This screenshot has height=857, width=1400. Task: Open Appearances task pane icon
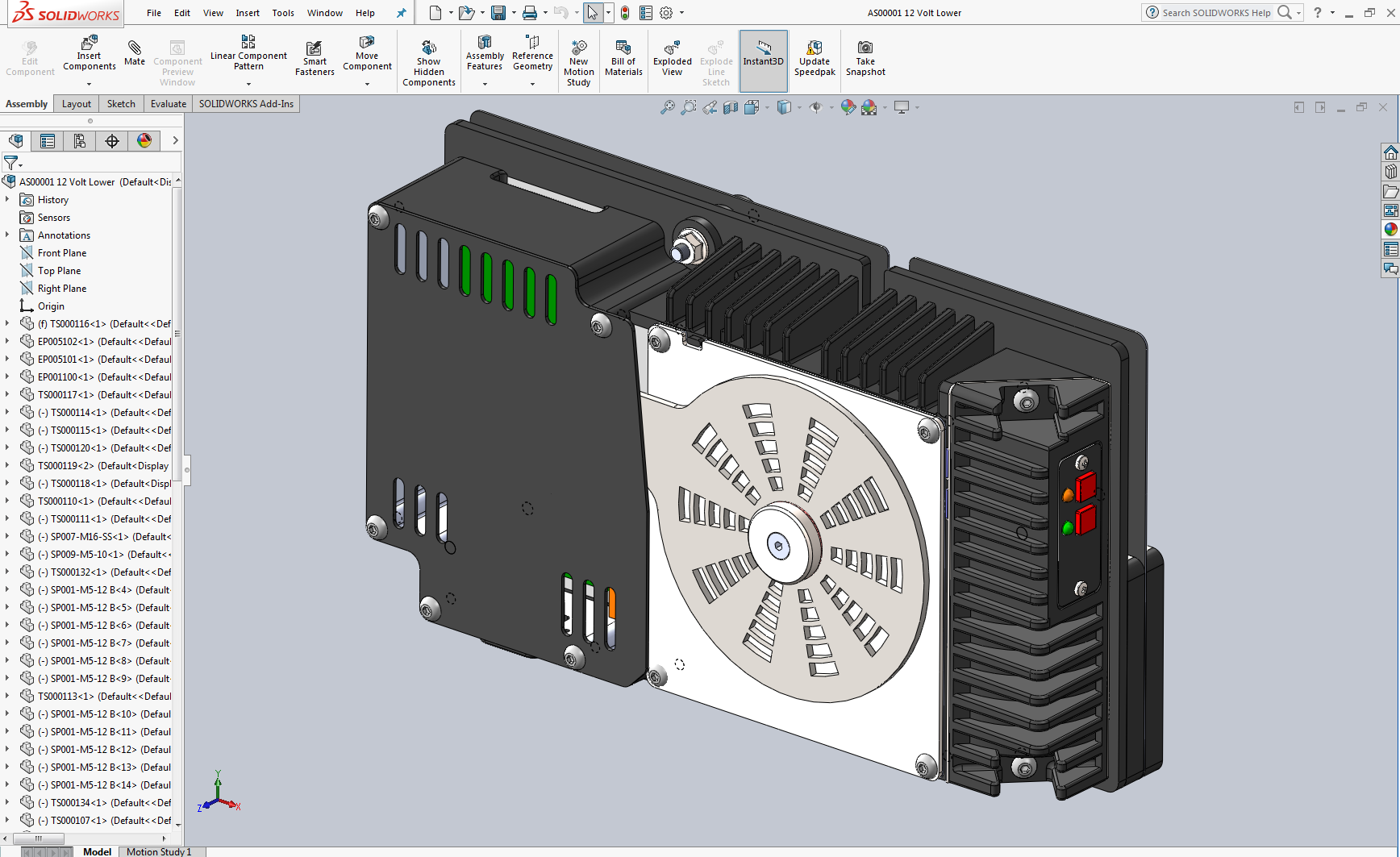[x=1390, y=230]
